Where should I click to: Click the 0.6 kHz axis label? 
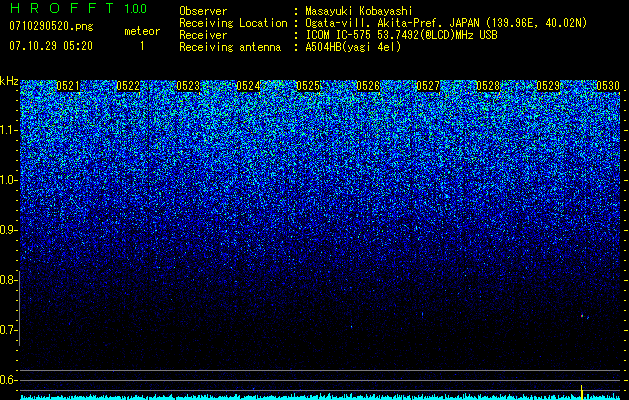click(7, 380)
